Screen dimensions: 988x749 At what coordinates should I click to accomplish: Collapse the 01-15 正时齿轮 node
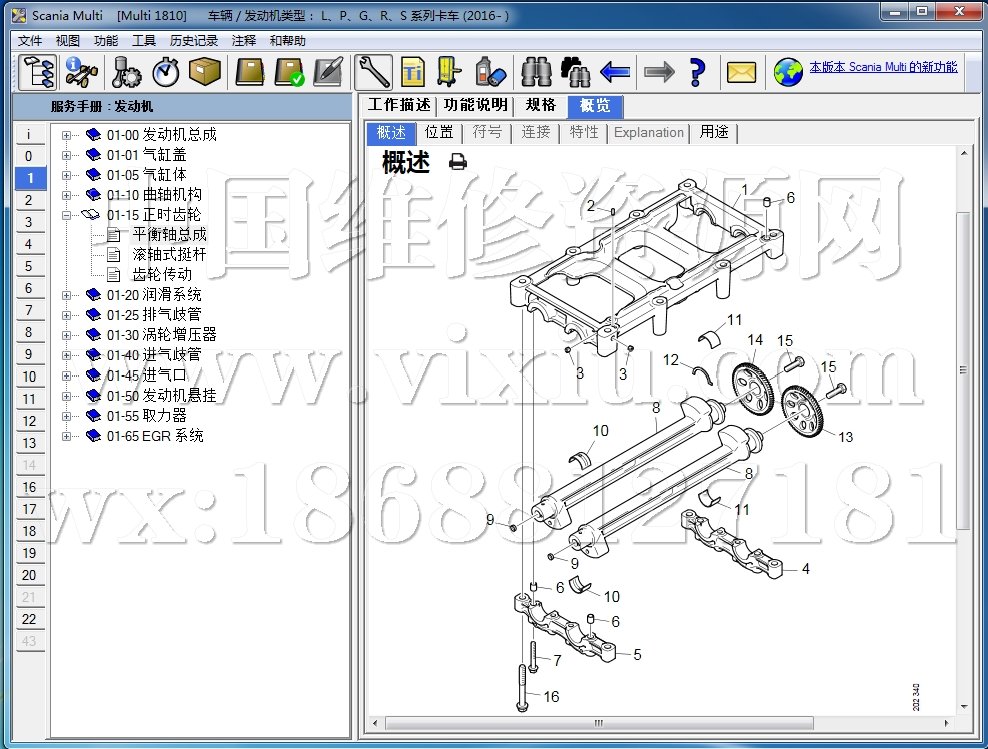click(67, 215)
